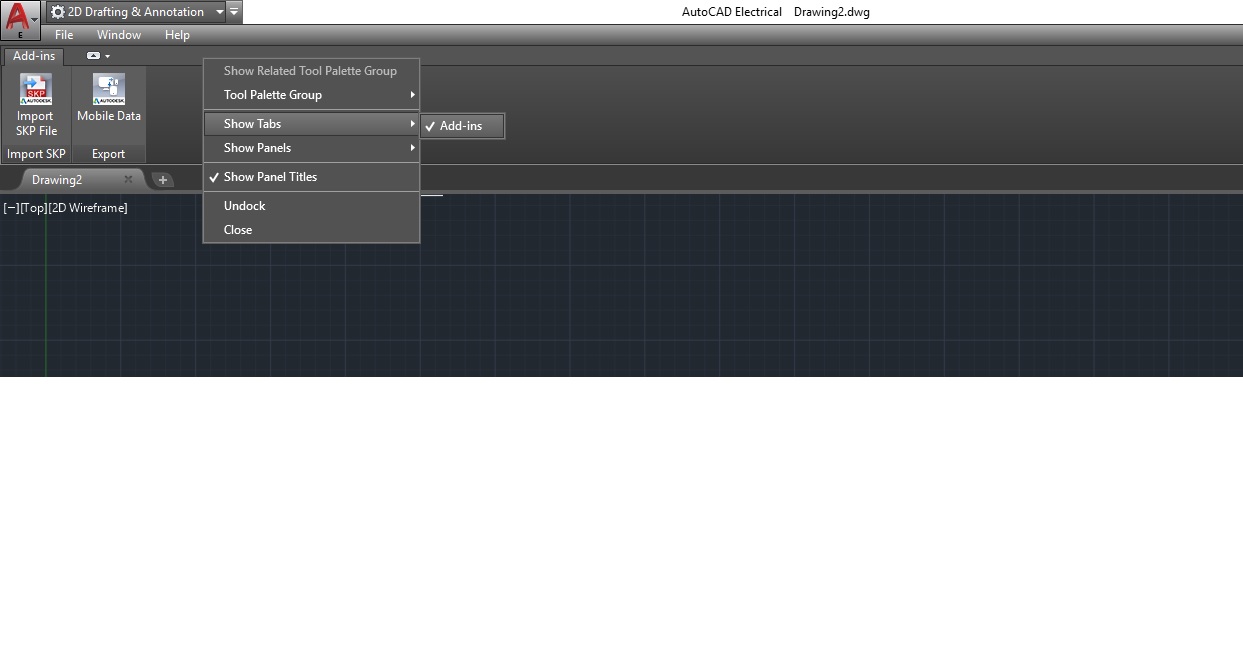Expand the Show Tabs submenu
1243x648 pixels.
pyautogui.click(x=311, y=124)
